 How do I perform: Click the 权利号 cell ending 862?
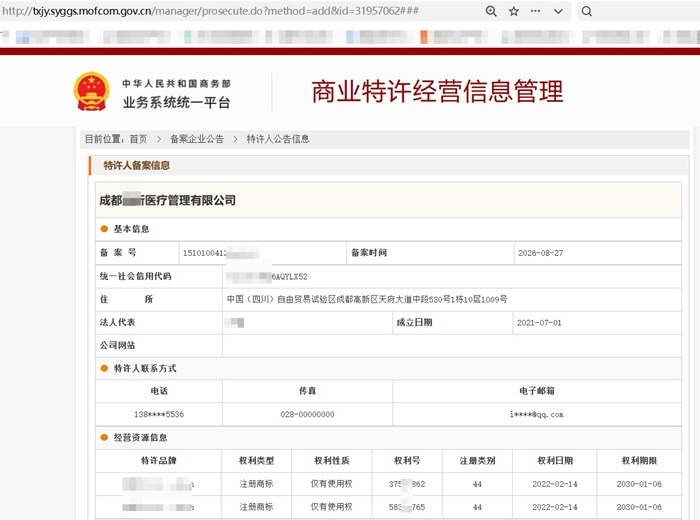(407, 484)
